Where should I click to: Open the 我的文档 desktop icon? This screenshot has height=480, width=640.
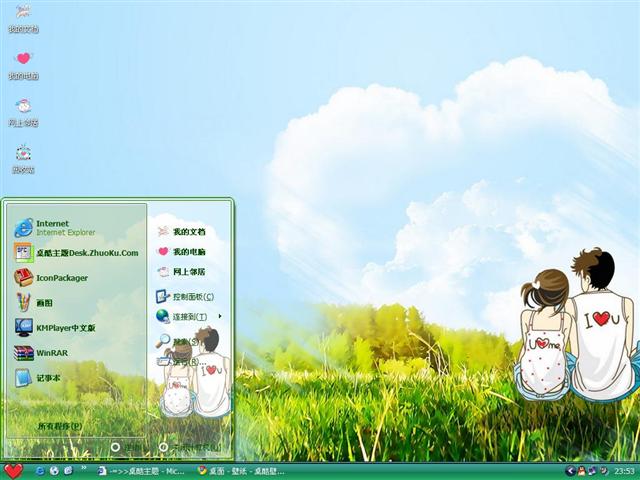click(23, 18)
